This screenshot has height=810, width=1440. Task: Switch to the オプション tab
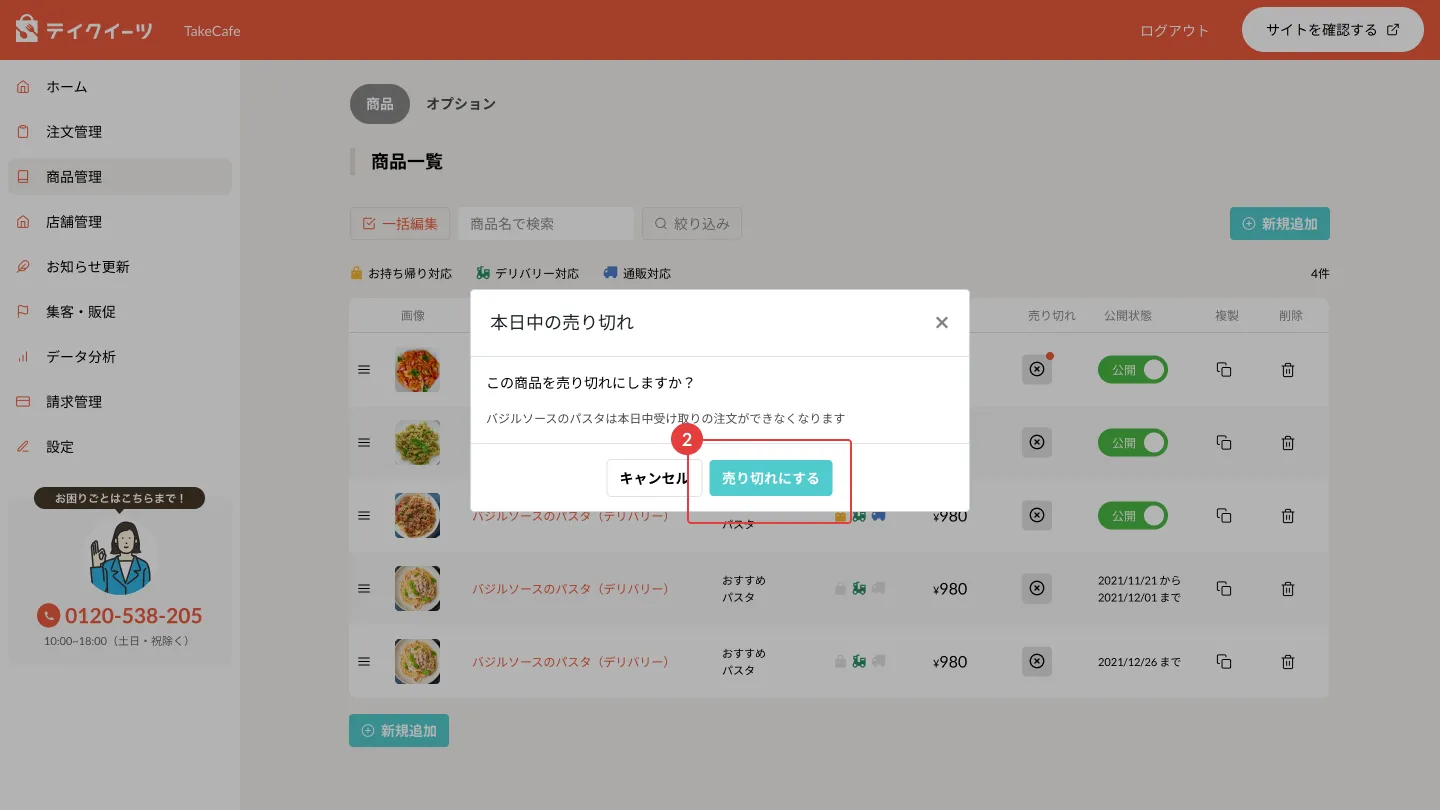(460, 104)
